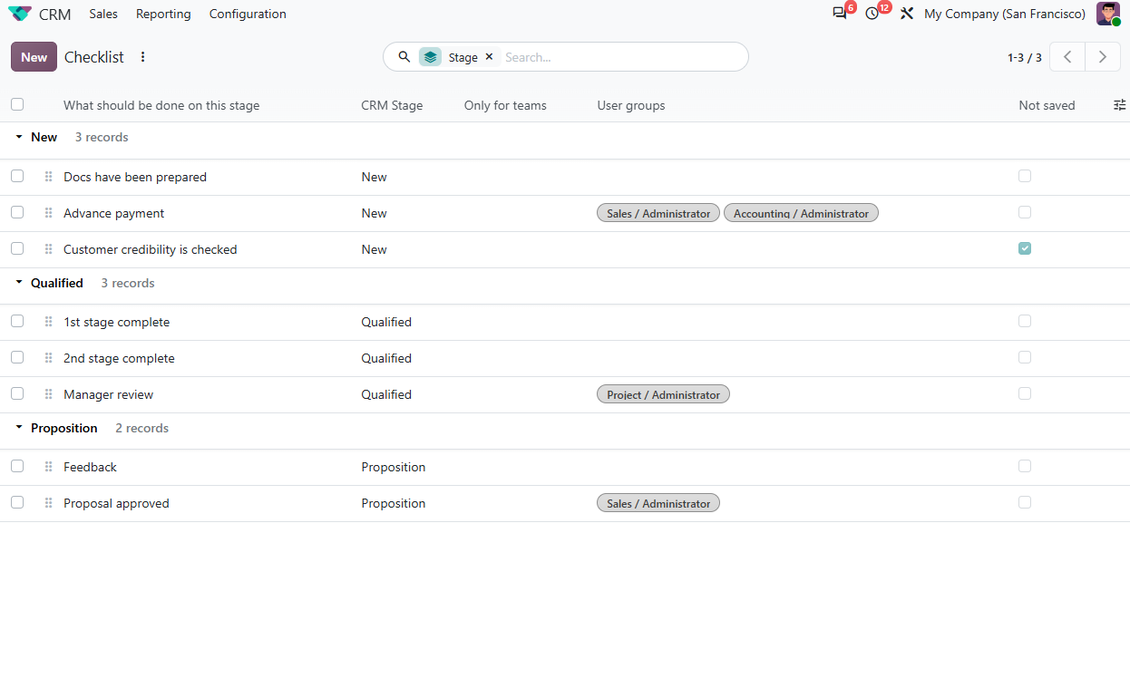Grab drag handle of 2nd stage complete
This screenshot has height=688, width=1130.
tap(48, 357)
